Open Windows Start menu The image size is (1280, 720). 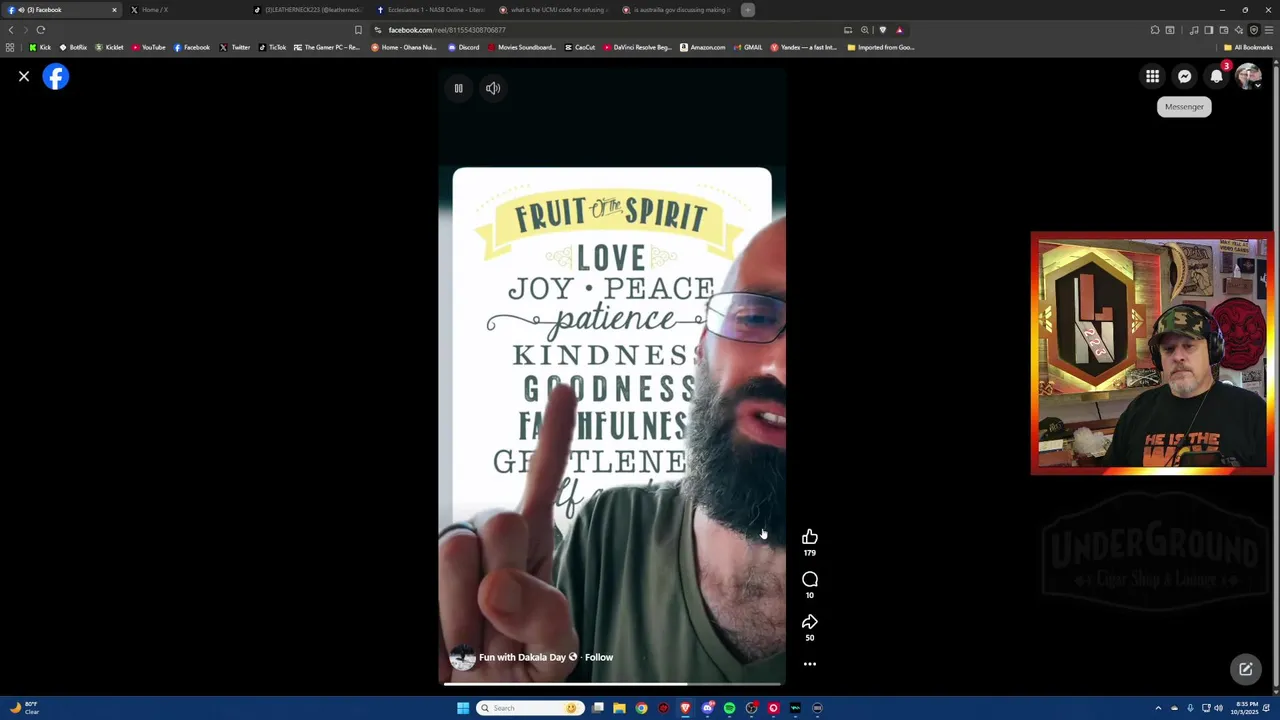click(463, 708)
